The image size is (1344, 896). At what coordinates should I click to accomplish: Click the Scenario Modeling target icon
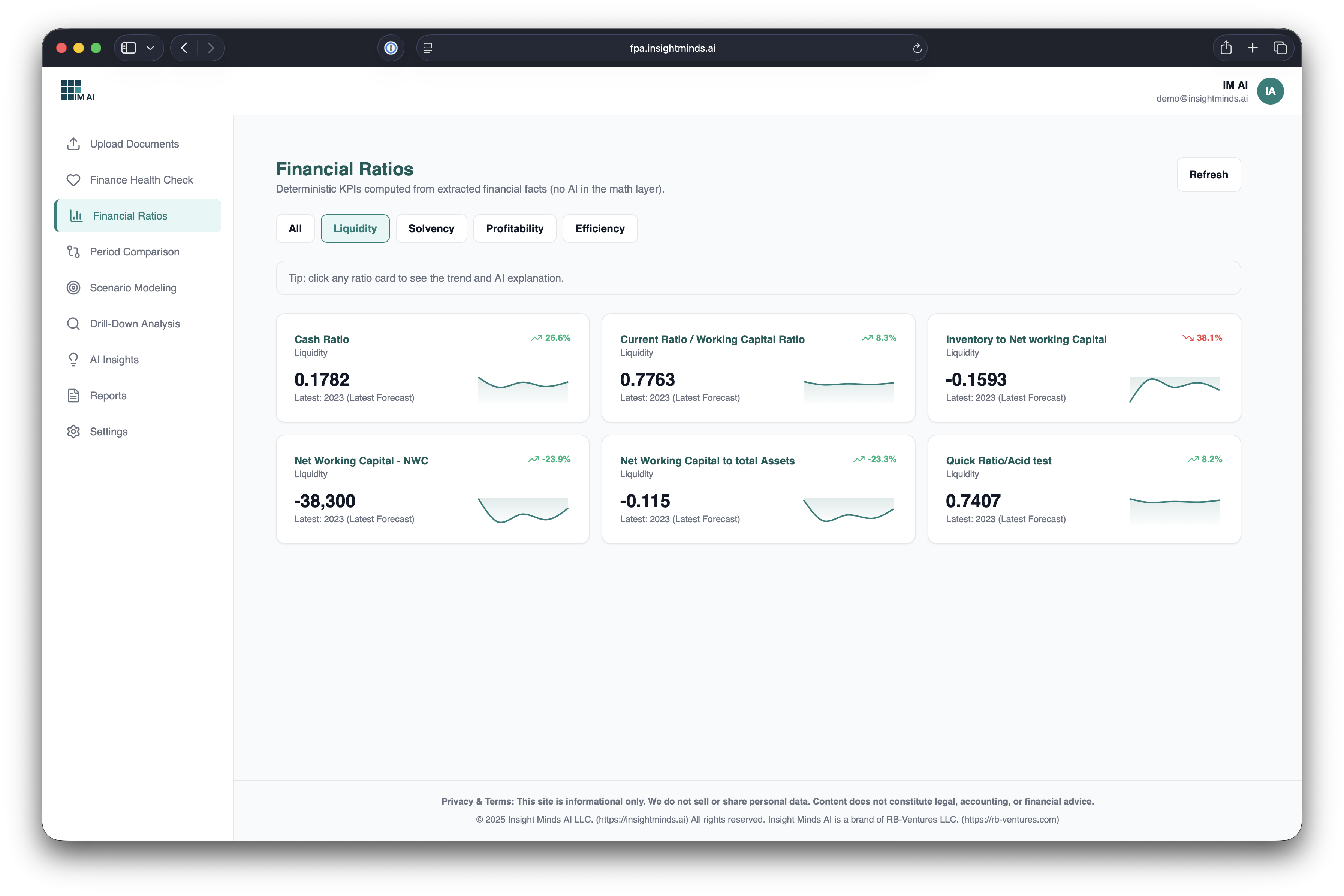(x=73, y=288)
